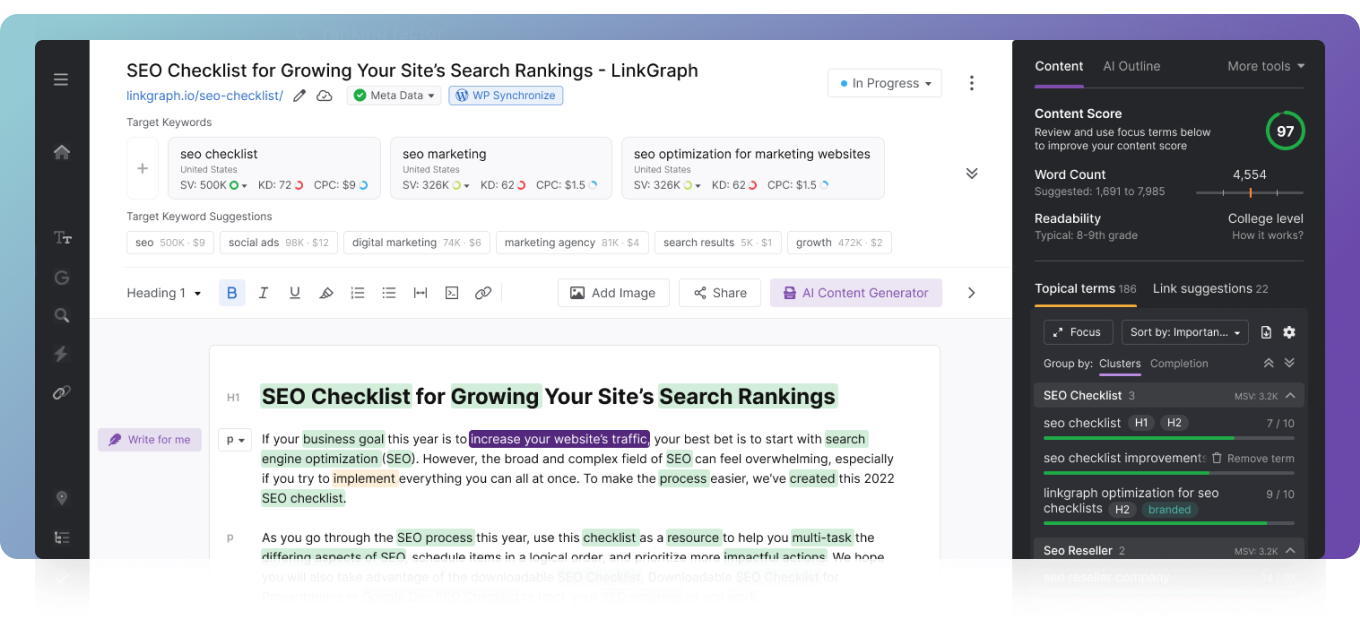The width and height of the screenshot is (1360, 627).
Task: Click the Add Image button
Action: pos(613,293)
